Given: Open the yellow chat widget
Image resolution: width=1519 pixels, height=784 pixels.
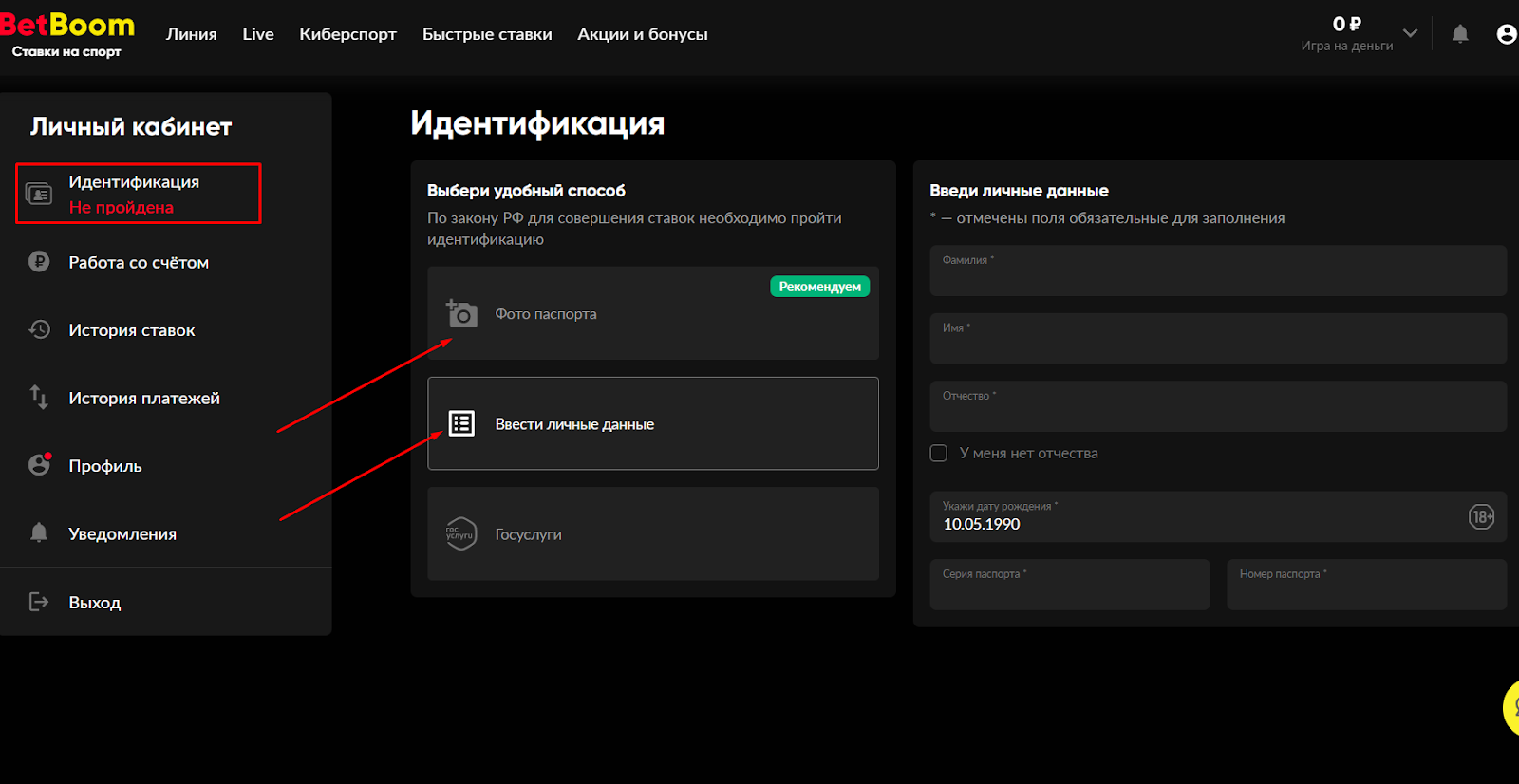Looking at the screenshot, I should (1511, 707).
